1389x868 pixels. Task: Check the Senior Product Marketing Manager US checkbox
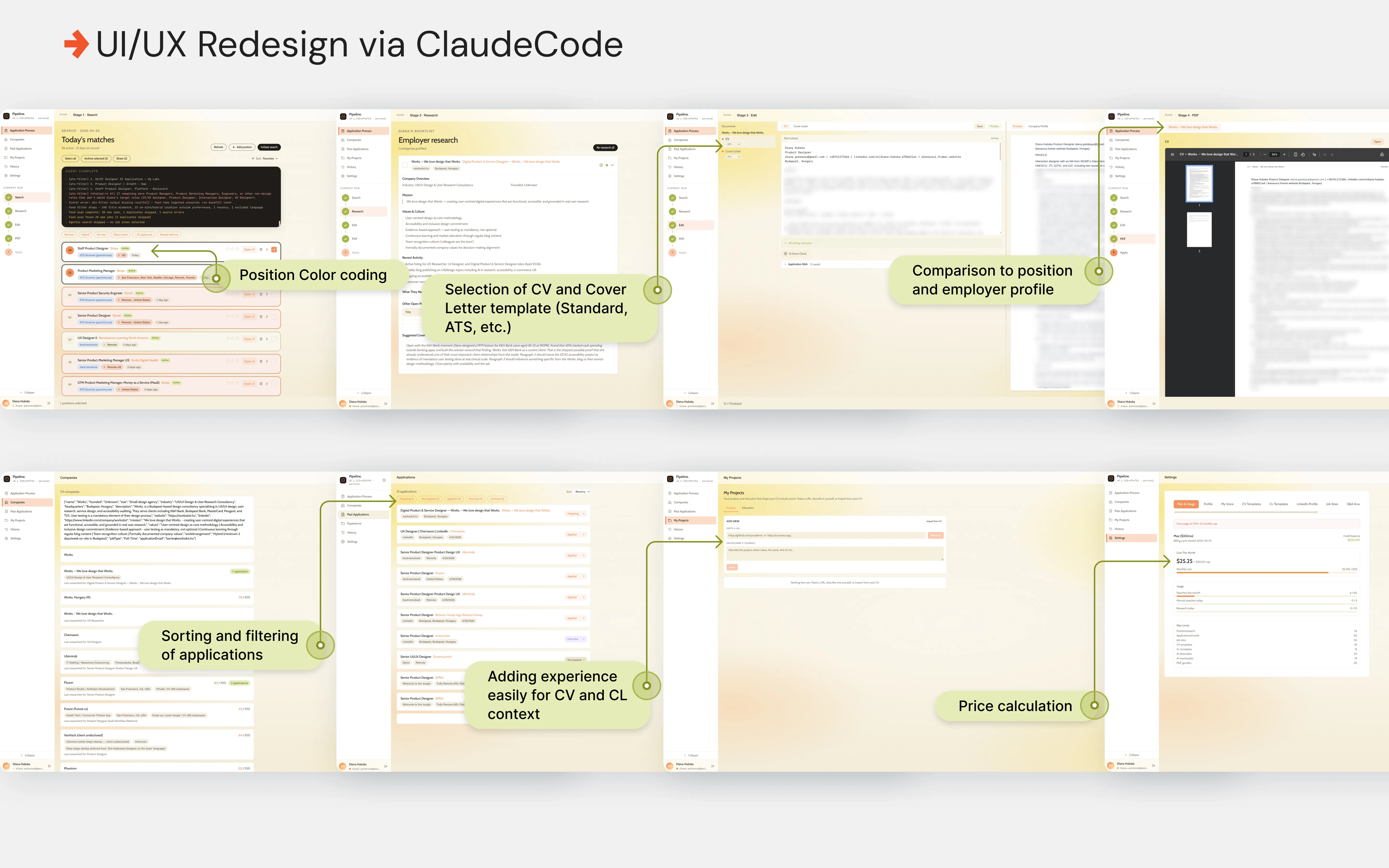274,361
